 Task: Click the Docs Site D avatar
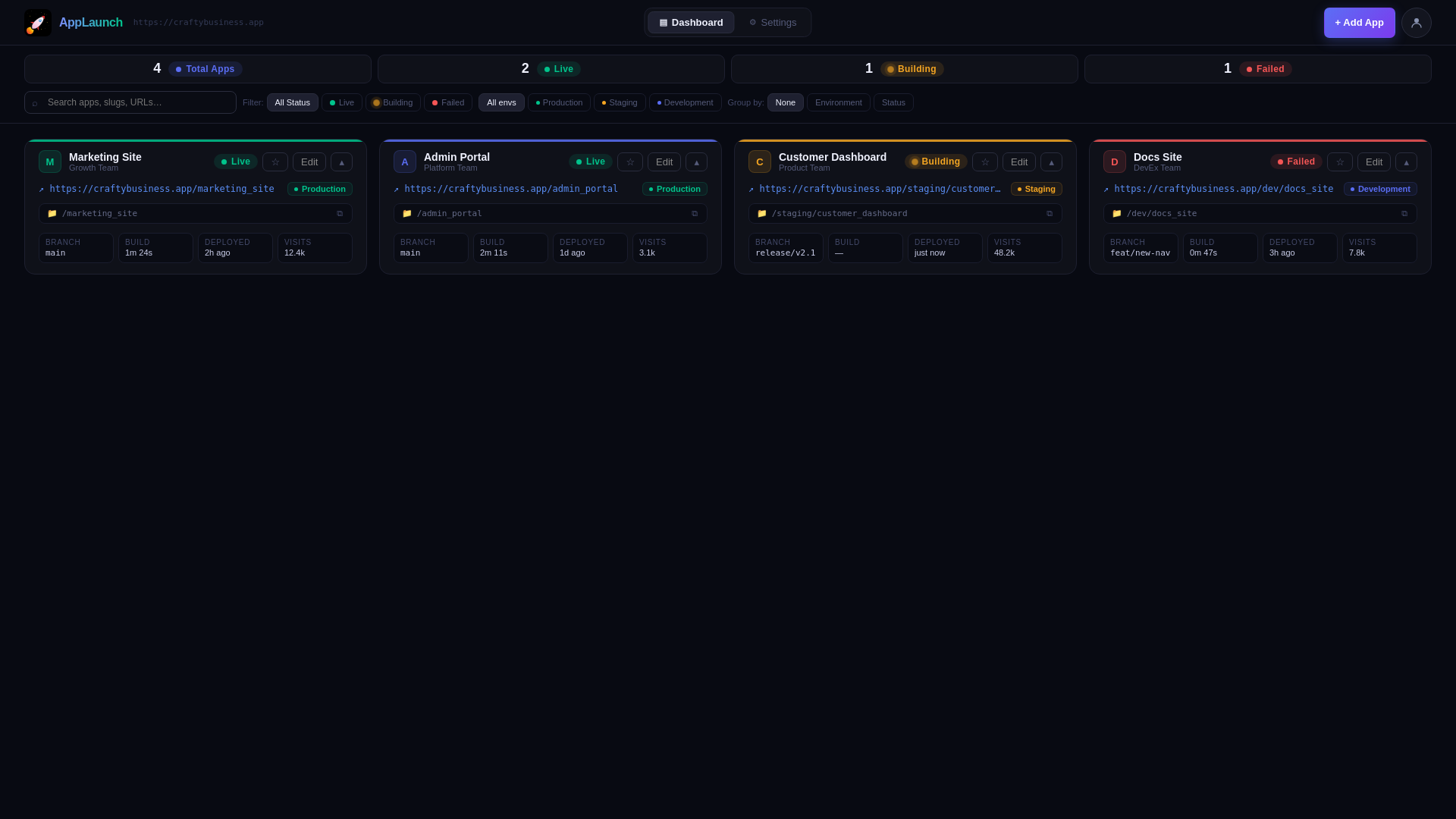[x=1115, y=162]
